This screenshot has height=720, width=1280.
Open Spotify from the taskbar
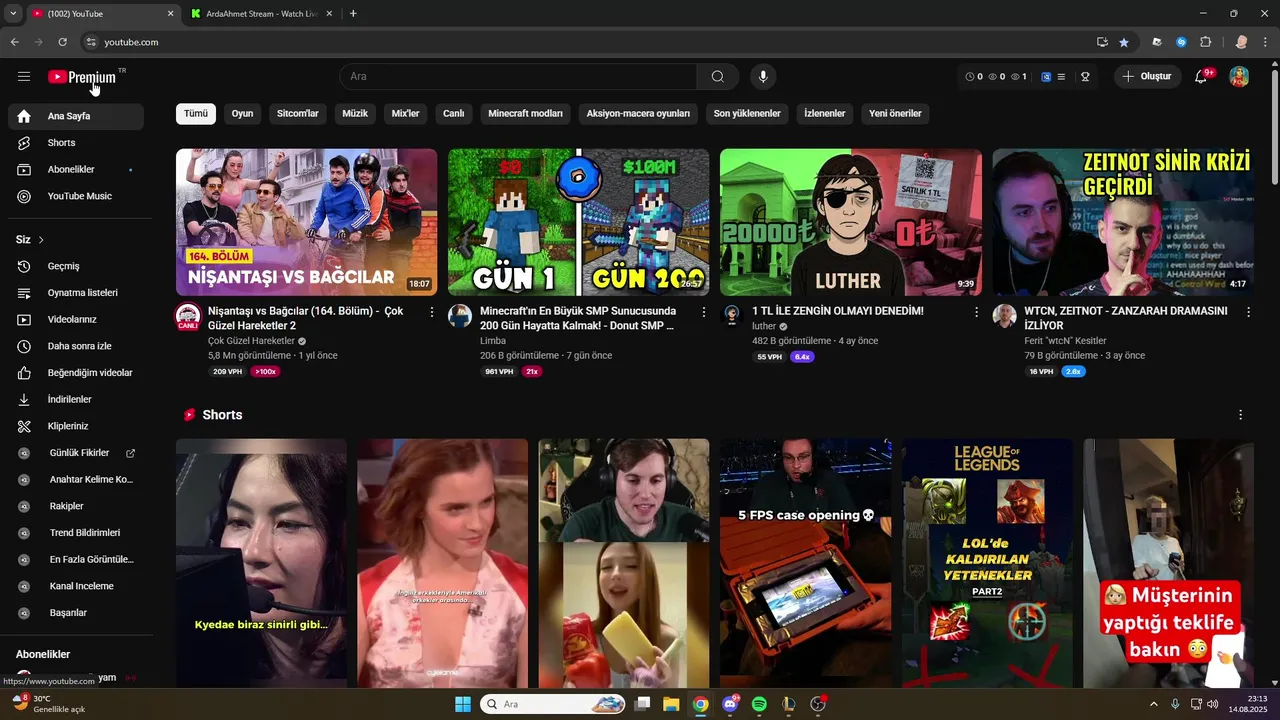point(759,704)
